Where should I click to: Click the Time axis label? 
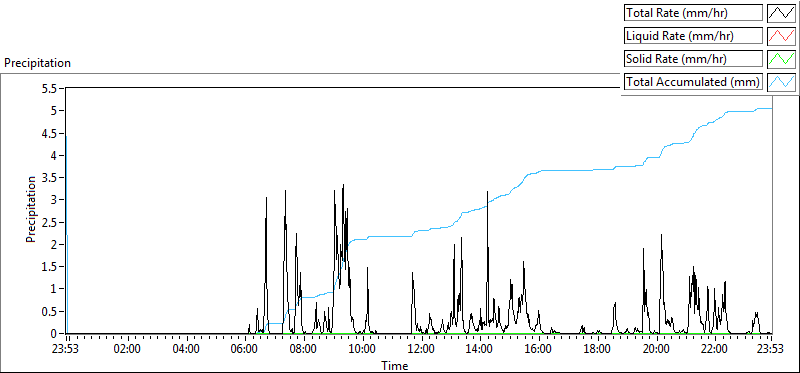pyautogui.click(x=395, y=366)
